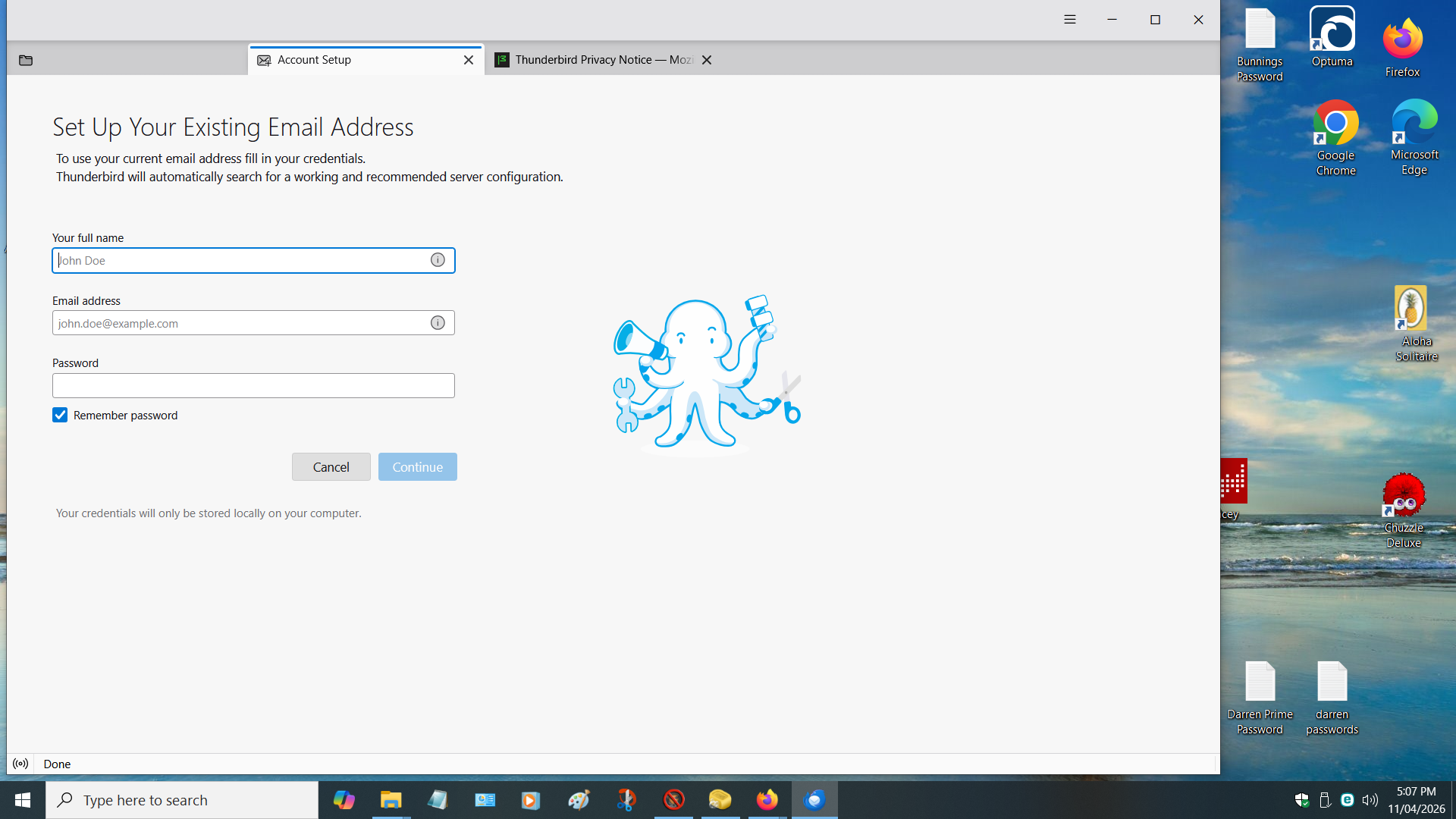Image resolution: width=1456 pixels, height=819 pixels.
Task: Open File Explorer from the taskbar
Action: coord(391,800)
